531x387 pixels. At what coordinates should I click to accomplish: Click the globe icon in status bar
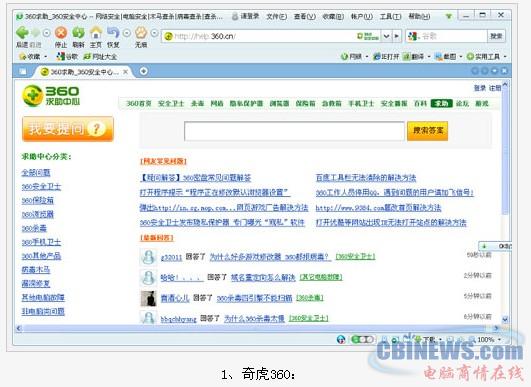coord(341,339)
